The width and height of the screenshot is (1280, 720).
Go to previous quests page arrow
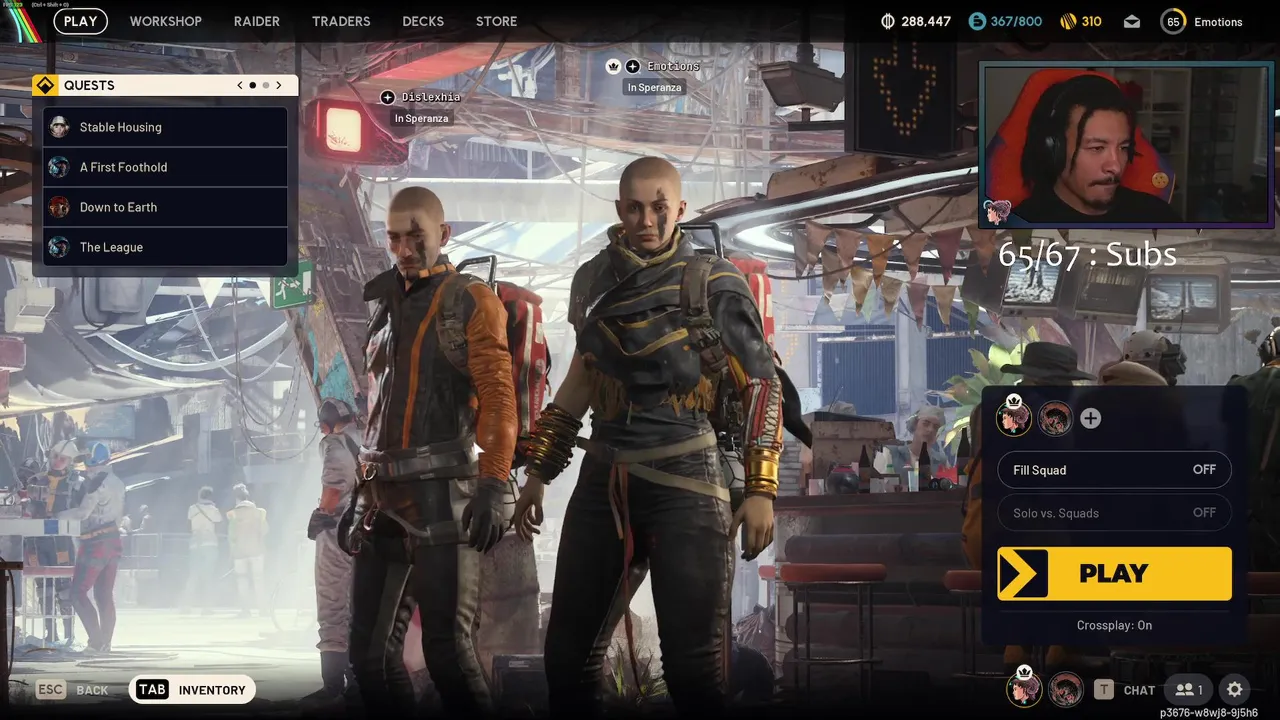coord(240,85)
